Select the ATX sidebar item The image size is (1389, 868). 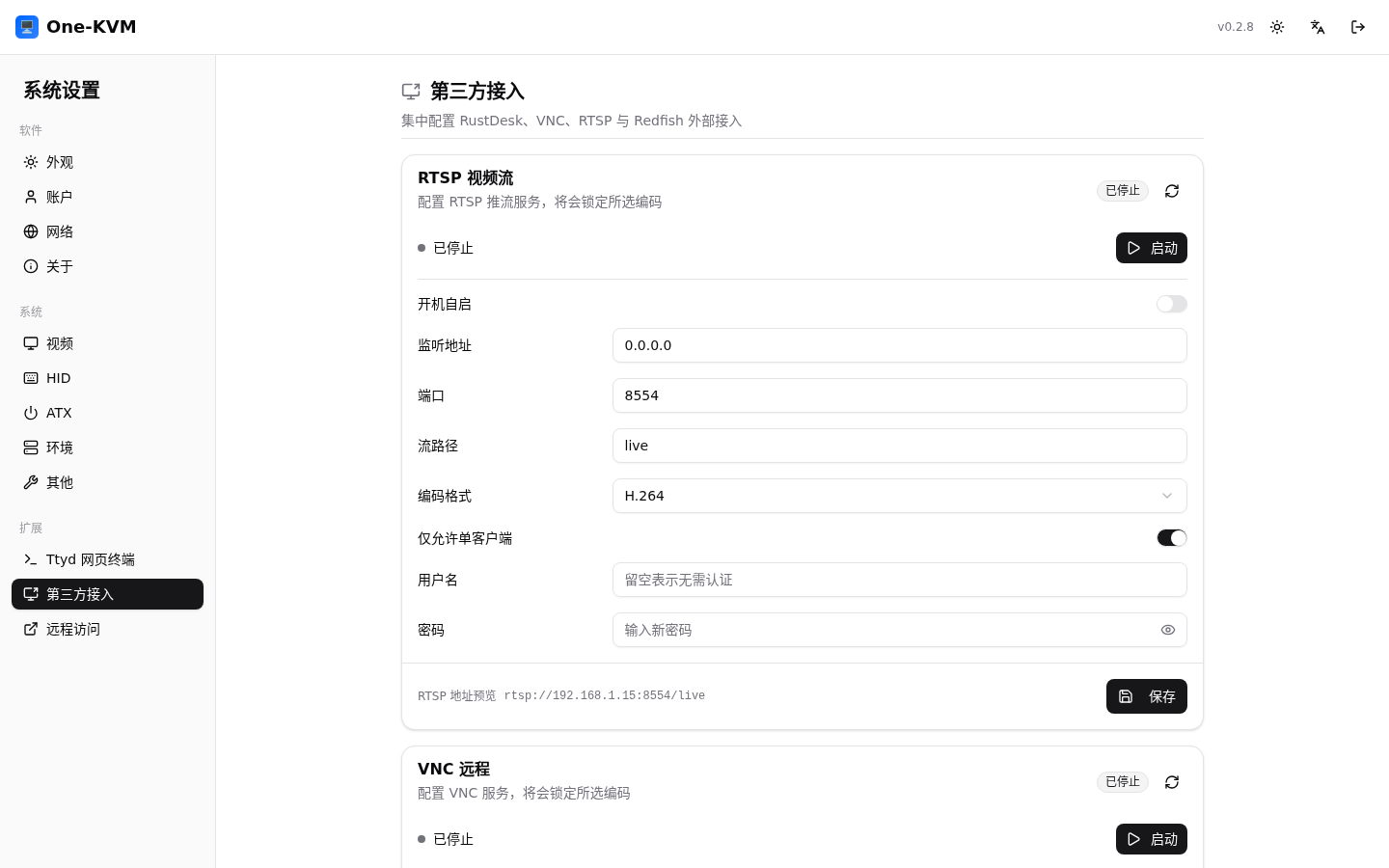[x=107, y=413]
